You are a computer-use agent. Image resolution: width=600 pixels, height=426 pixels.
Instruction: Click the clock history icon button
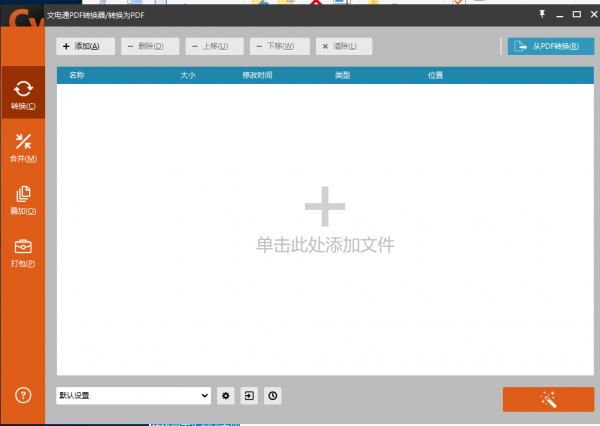tap(273, 395)
